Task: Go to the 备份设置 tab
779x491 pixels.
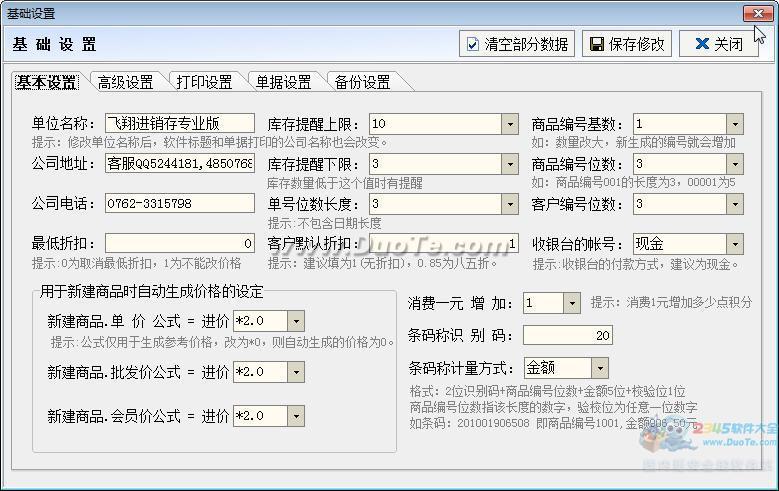Action: click(x=362, y=82)
